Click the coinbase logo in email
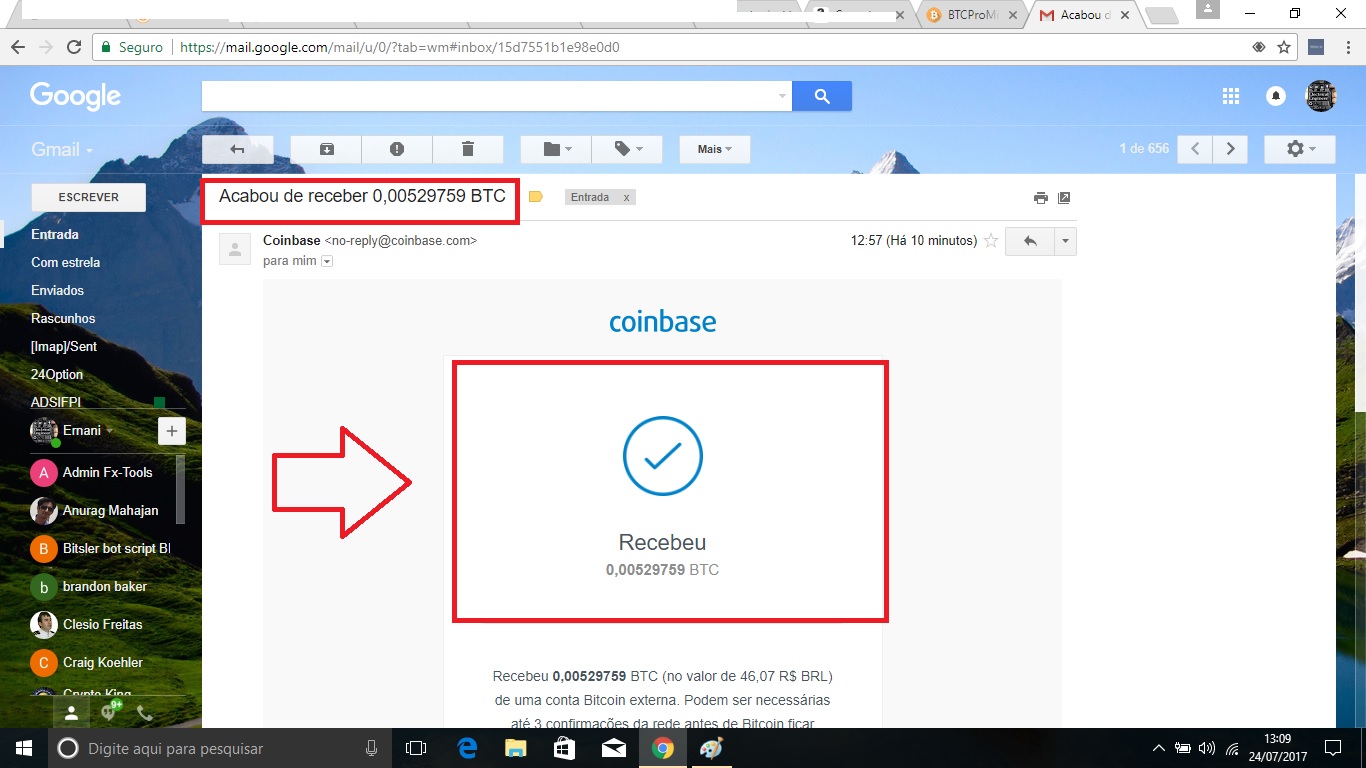Screen dimensions: 1366x768 (x=663, y=322)
